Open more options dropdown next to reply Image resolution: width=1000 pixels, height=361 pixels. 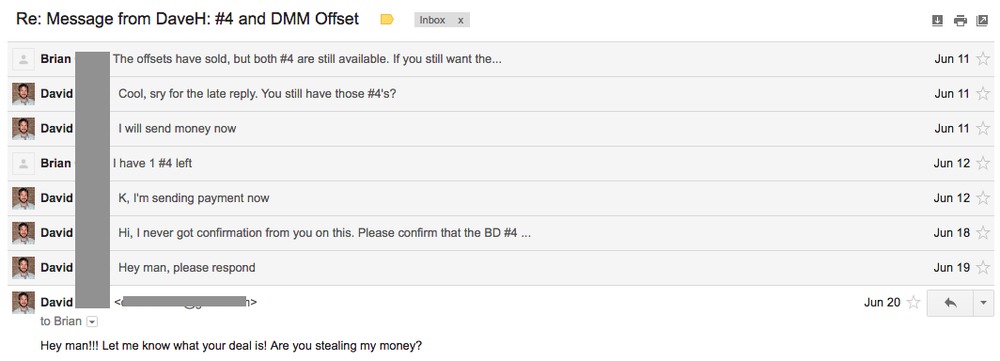pos(983,303)
